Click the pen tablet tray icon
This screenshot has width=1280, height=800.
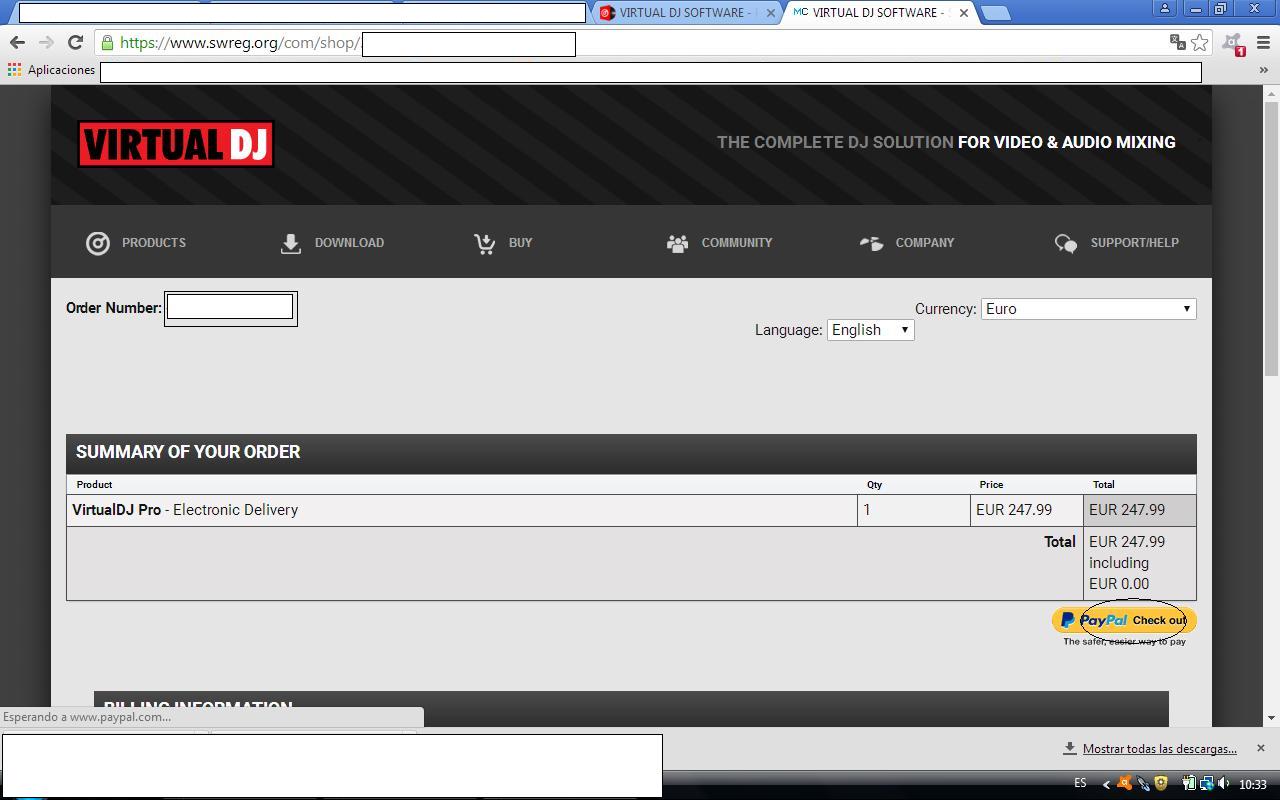click(x=1143, y=784)
